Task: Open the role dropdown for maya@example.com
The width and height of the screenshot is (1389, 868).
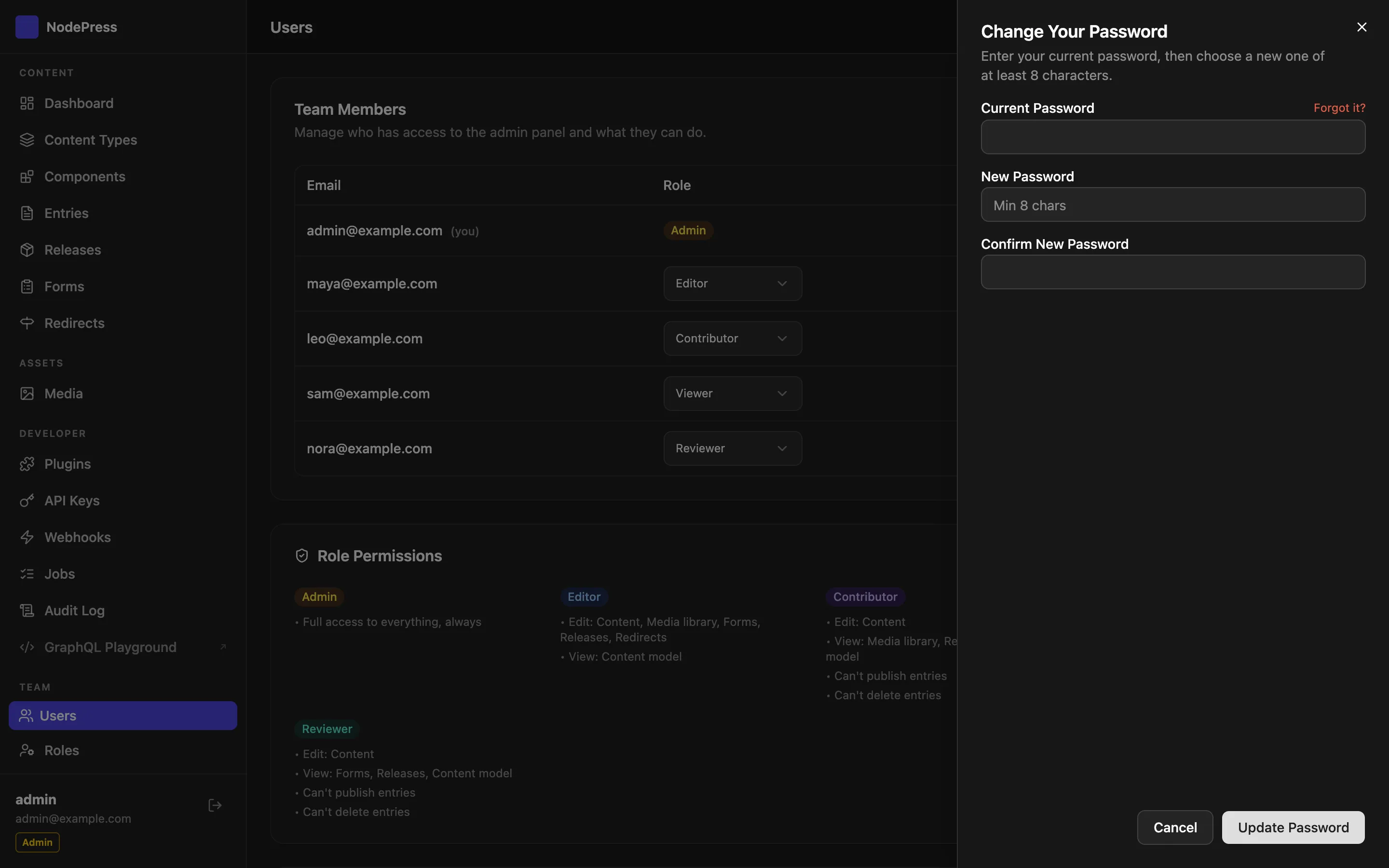Action: click(x=733, y=284)
